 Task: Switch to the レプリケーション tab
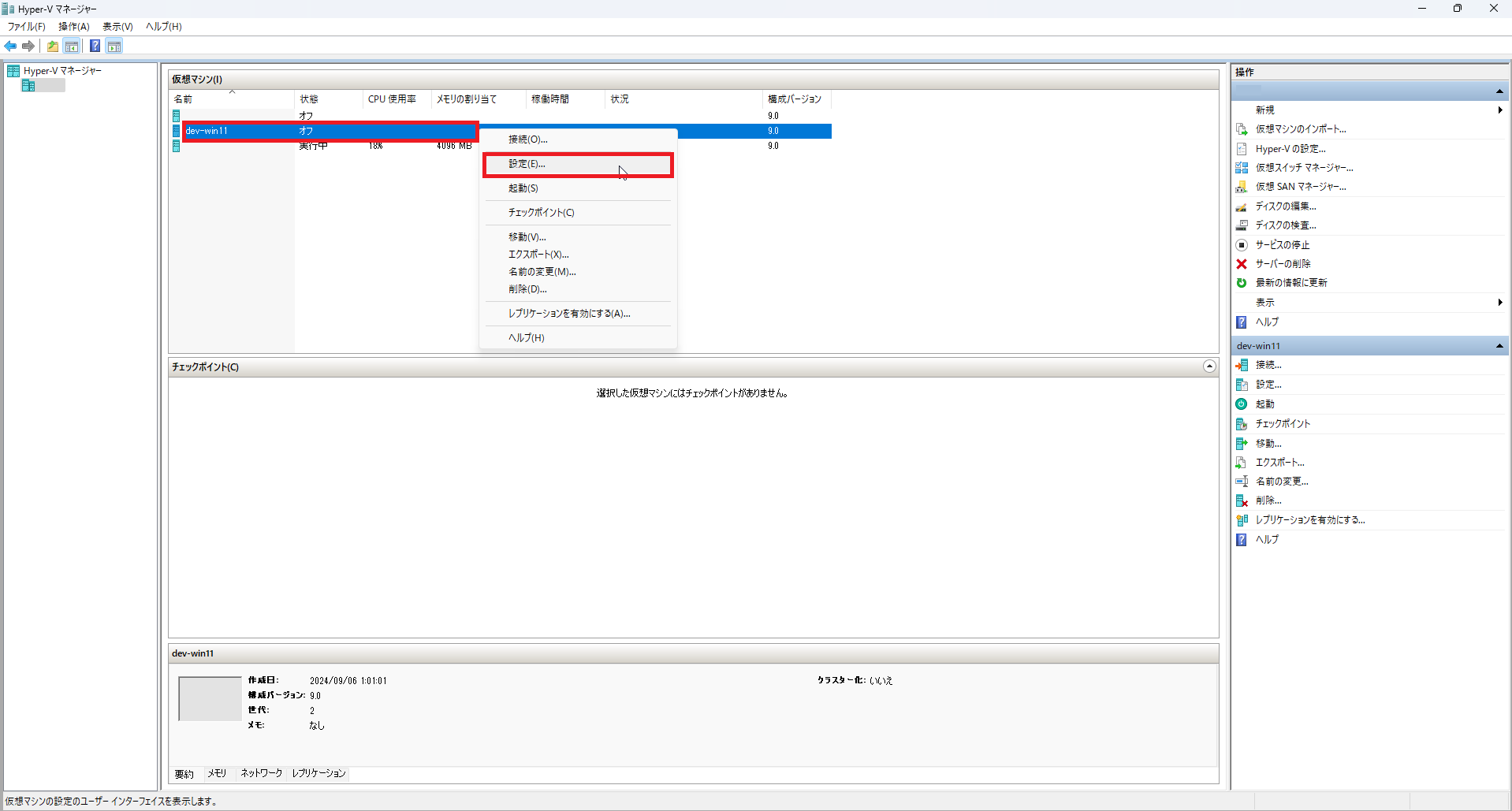[318, 774]
